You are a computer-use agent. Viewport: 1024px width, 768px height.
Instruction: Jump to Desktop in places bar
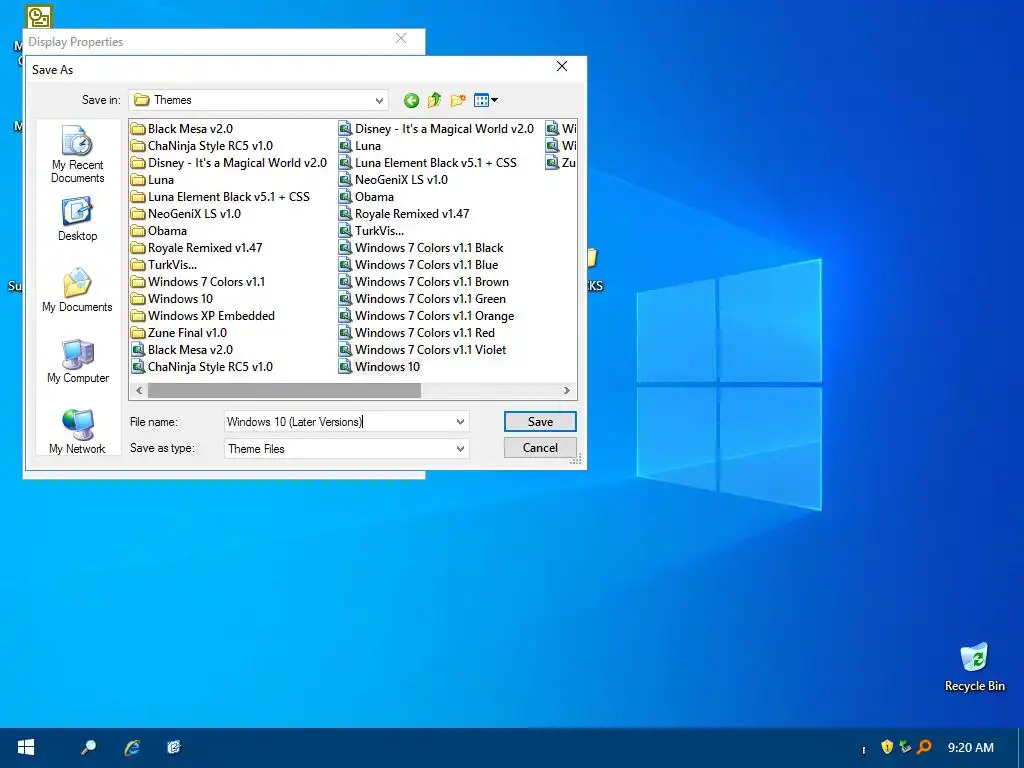[78, 219]
